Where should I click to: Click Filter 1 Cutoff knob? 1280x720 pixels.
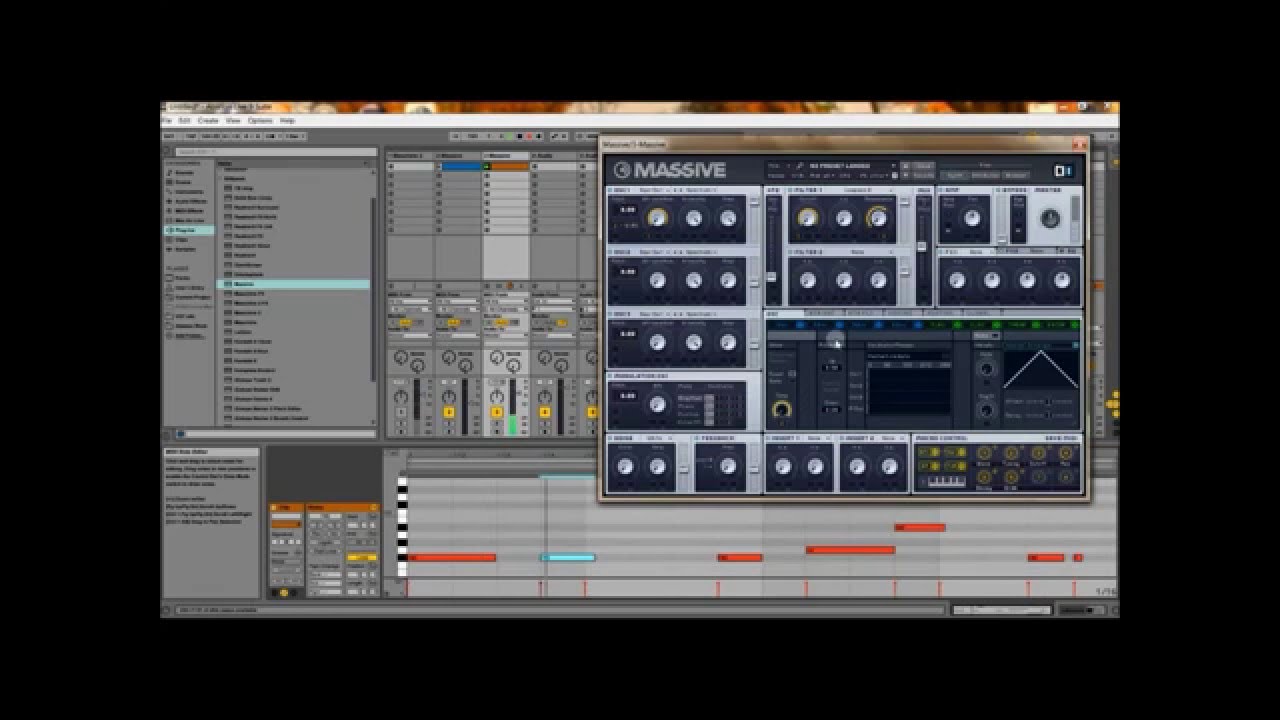[x=808, y=218]
